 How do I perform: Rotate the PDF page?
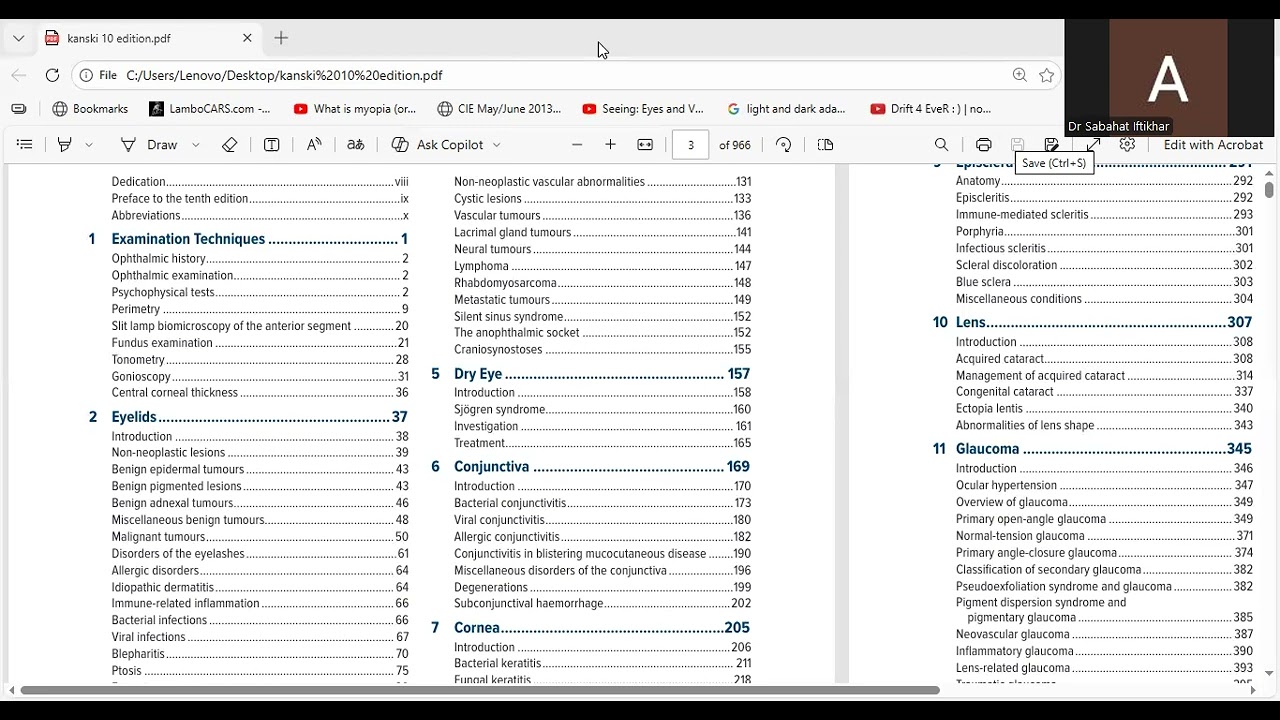[784, 145]
